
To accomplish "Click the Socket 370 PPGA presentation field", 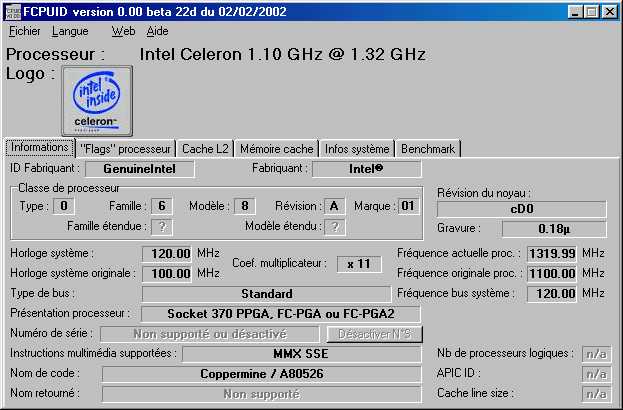I will [281, 314].
